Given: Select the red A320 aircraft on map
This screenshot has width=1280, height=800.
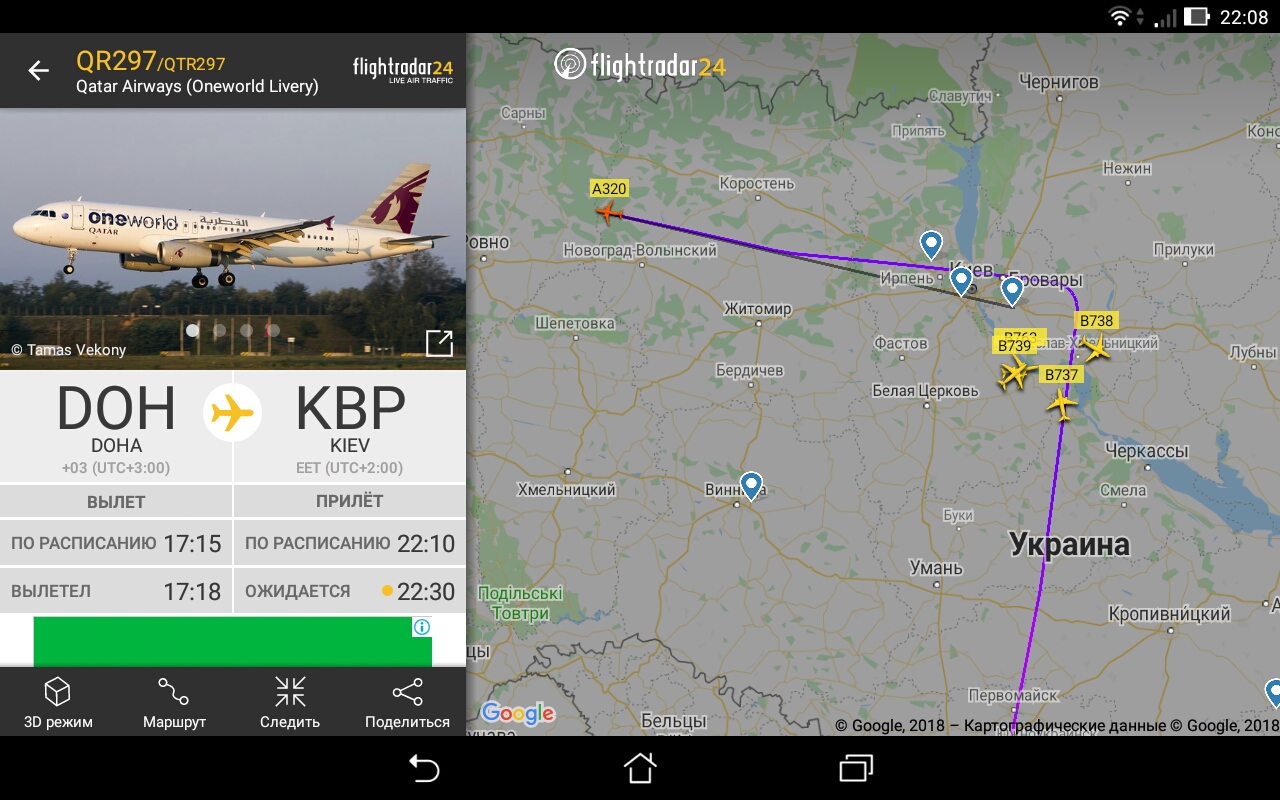Looking at the screenshot, I should (x=609, y=212).
